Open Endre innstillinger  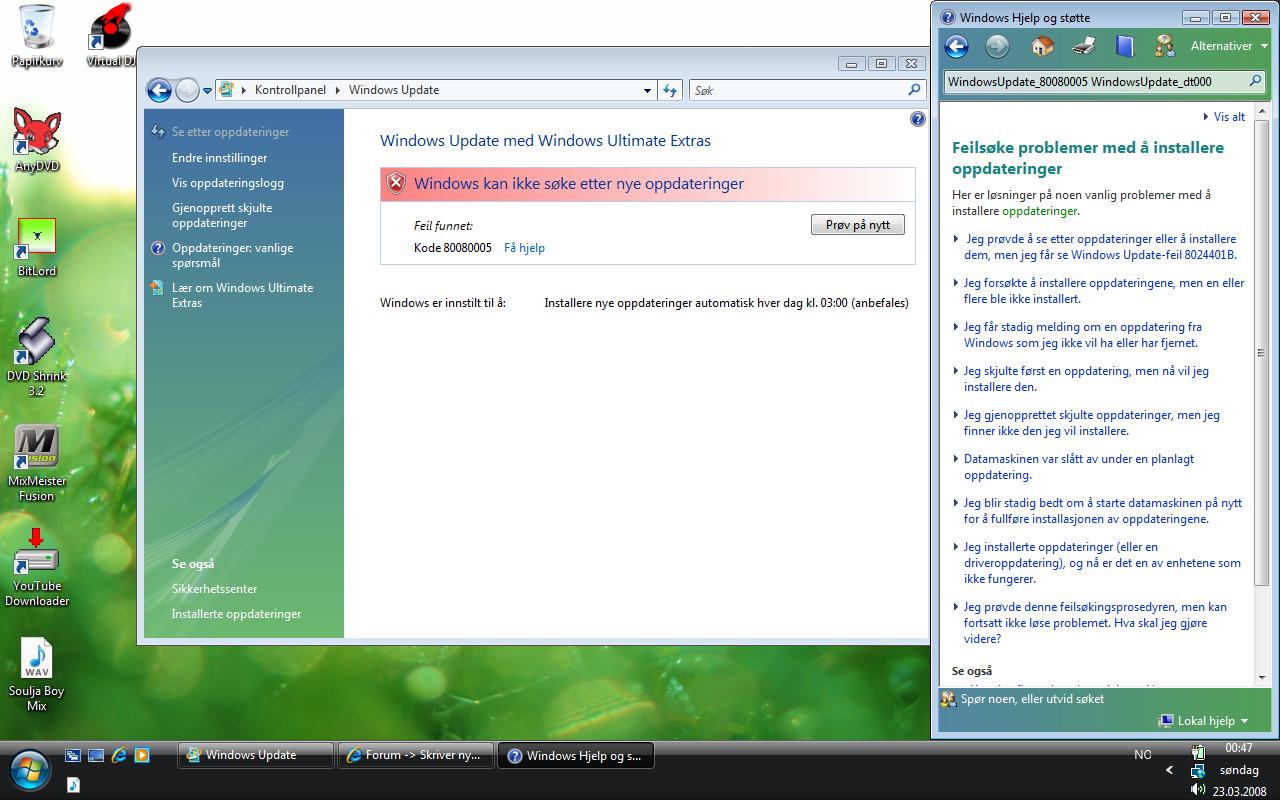click(219, 158)
